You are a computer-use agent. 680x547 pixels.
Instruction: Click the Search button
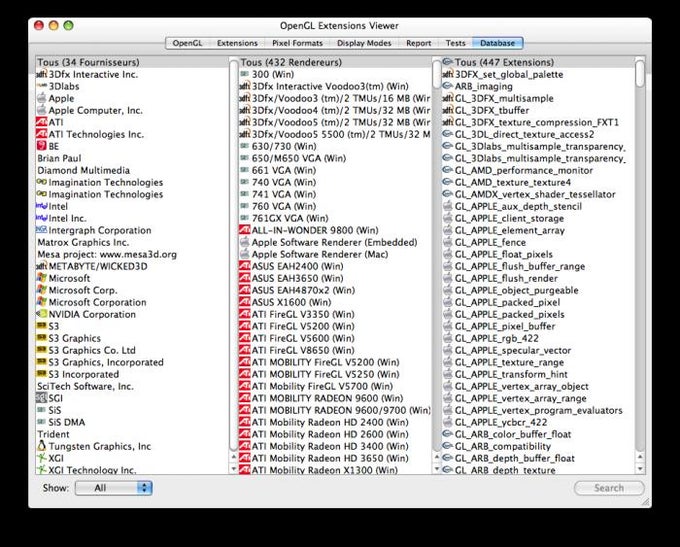609,488
